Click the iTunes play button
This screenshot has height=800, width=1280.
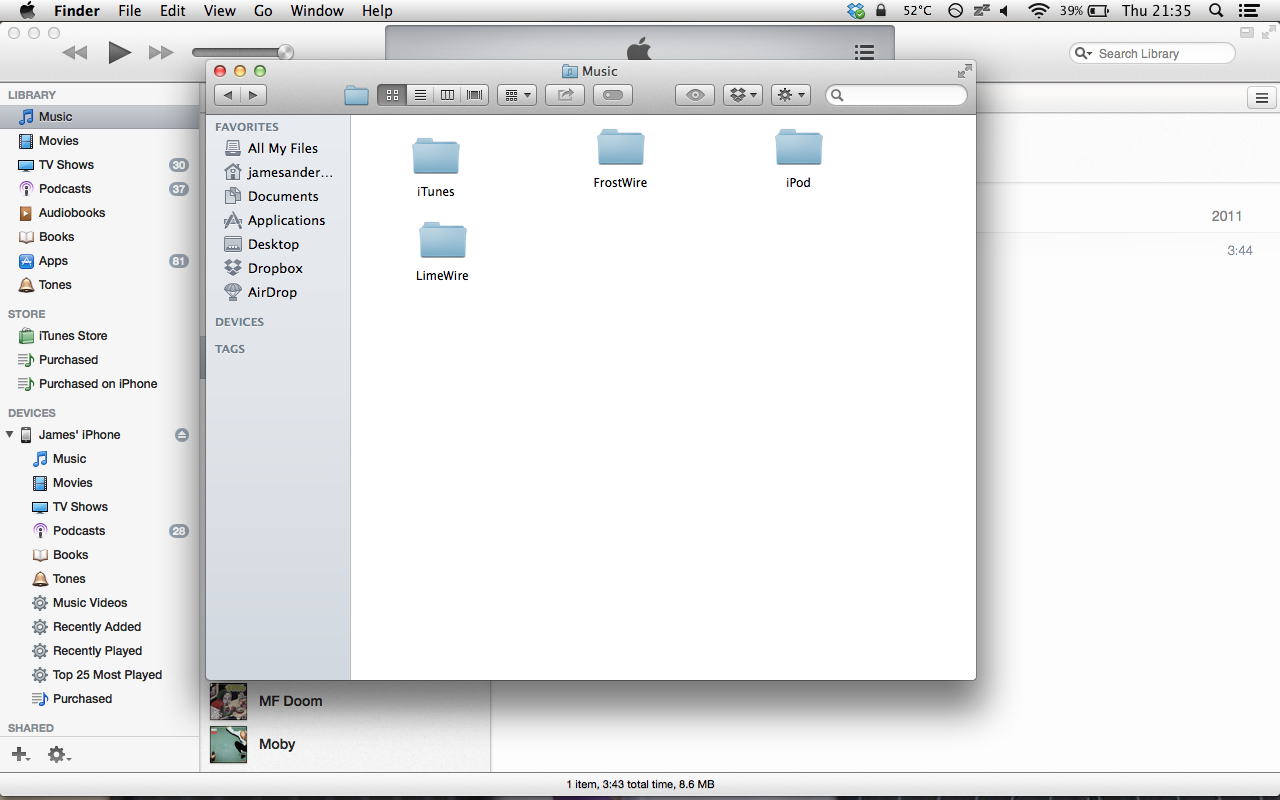[x=119, y=52]
